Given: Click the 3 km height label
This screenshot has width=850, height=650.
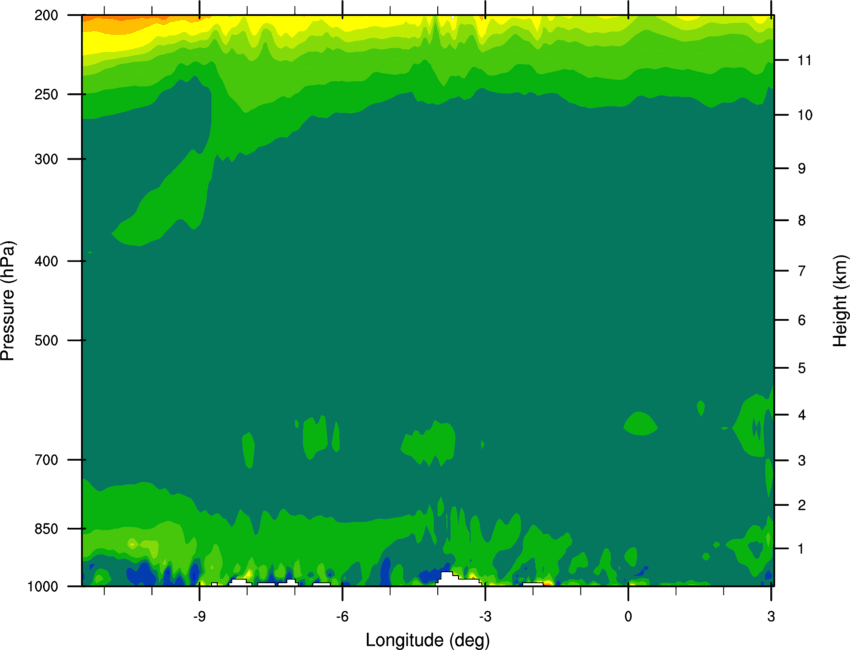Looking at the screenshot, I should point(802,460).
